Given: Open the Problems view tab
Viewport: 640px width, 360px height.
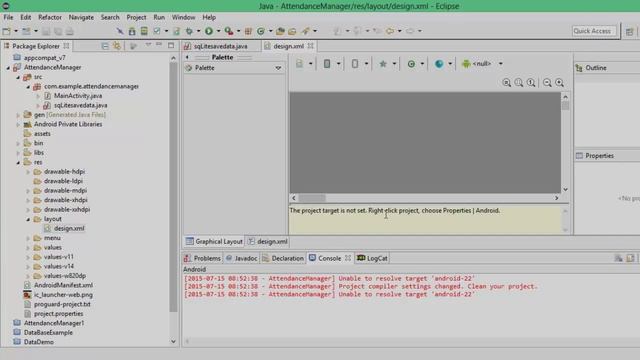Looking at the screenshot, I should point(202,258).
